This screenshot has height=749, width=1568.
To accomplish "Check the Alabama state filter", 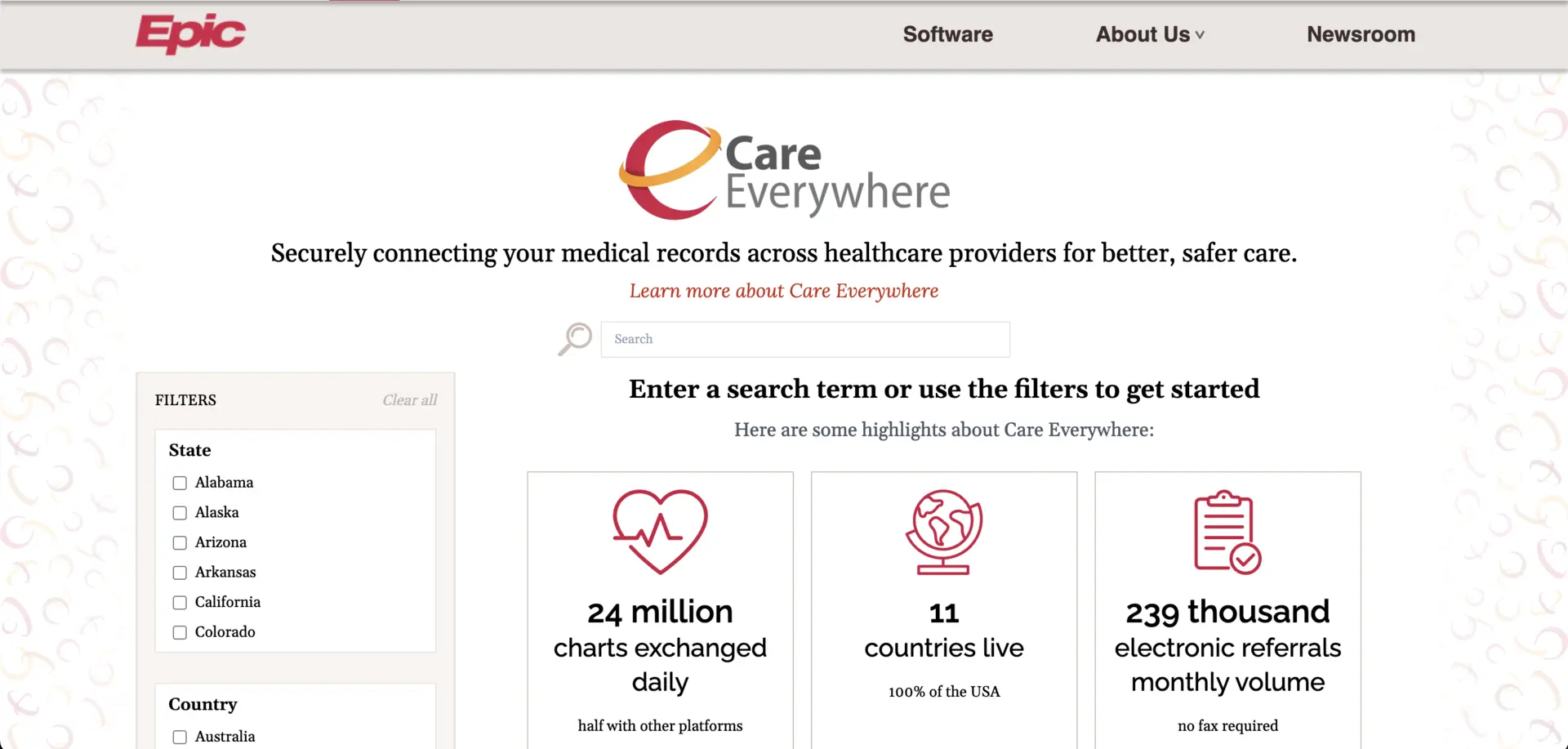I will 180,483.
